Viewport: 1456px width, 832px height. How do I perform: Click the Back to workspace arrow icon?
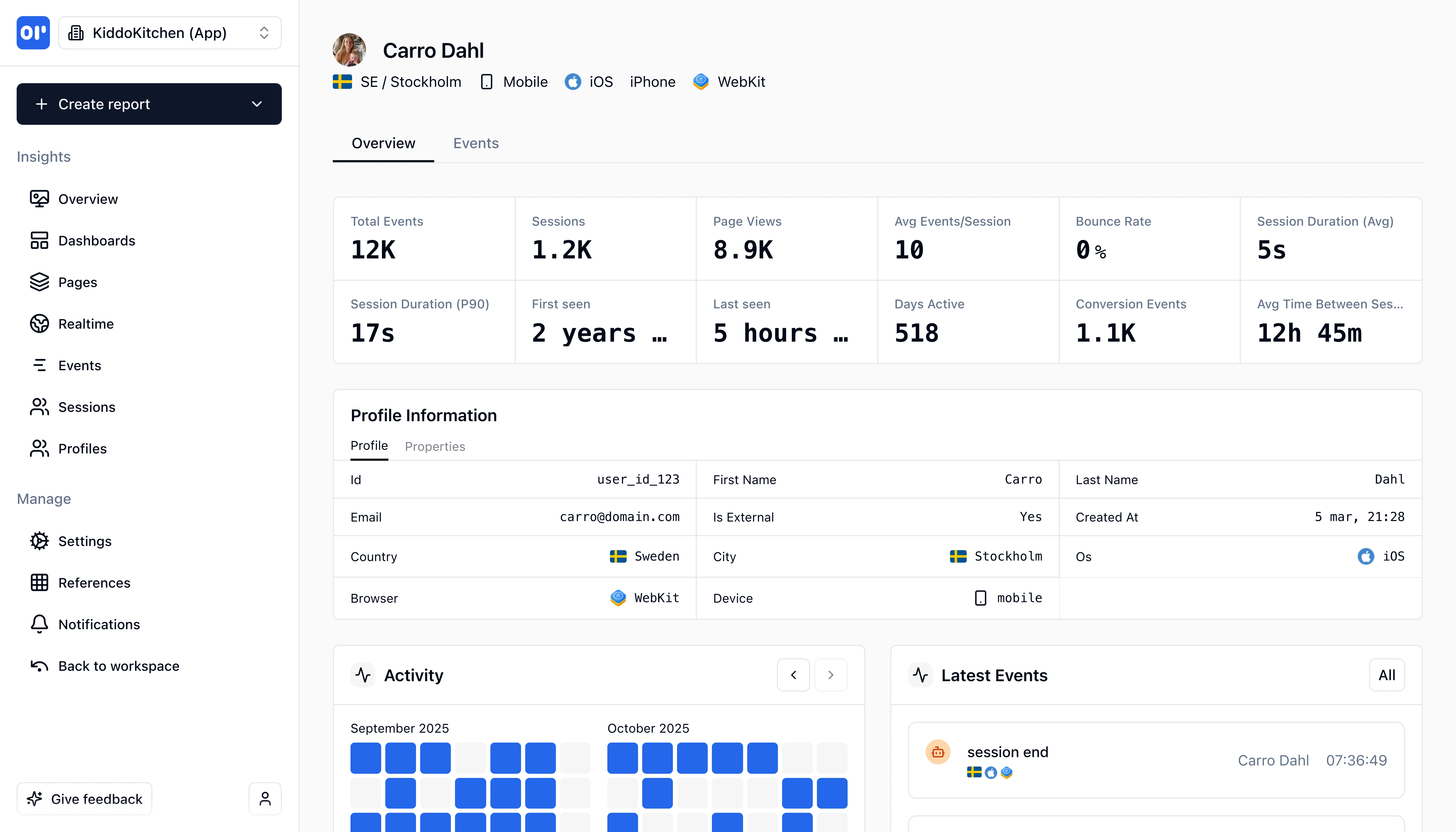coord(39,666)
